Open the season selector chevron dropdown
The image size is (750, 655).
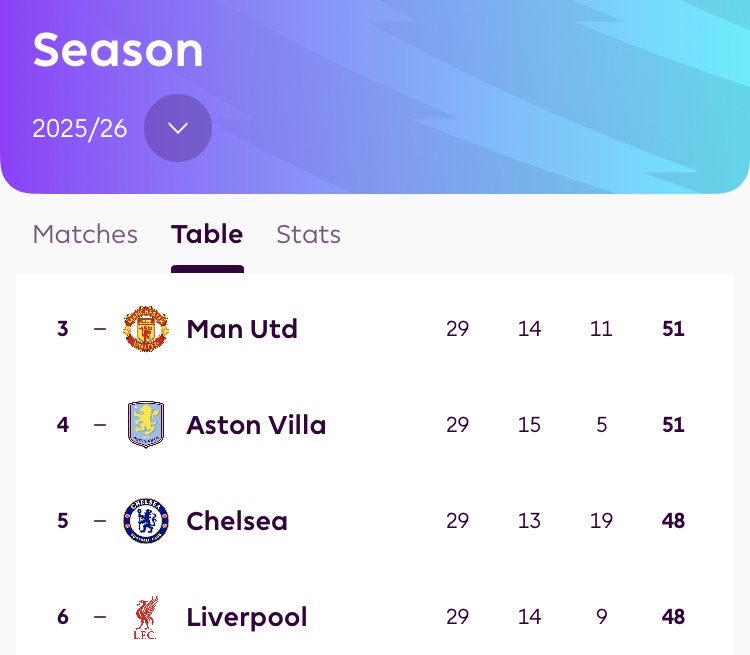178,128
